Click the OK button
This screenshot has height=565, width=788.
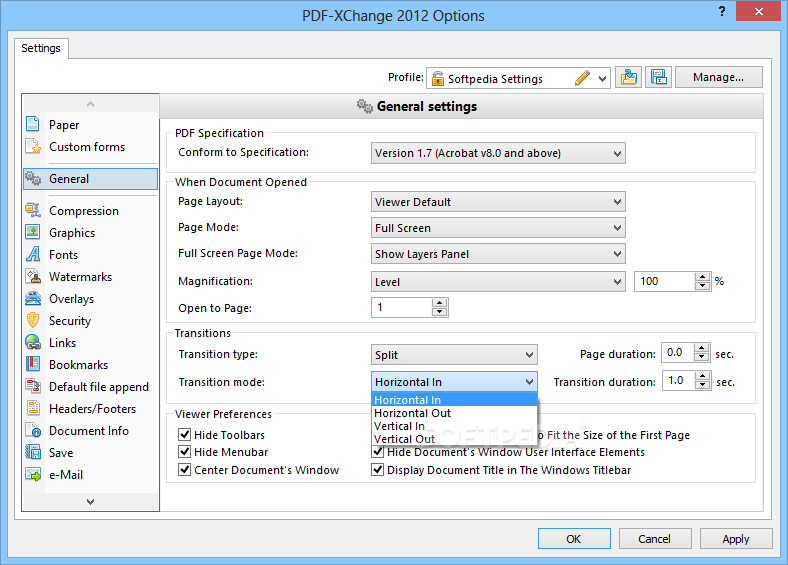pyautogui.click(x=574, y=539)
